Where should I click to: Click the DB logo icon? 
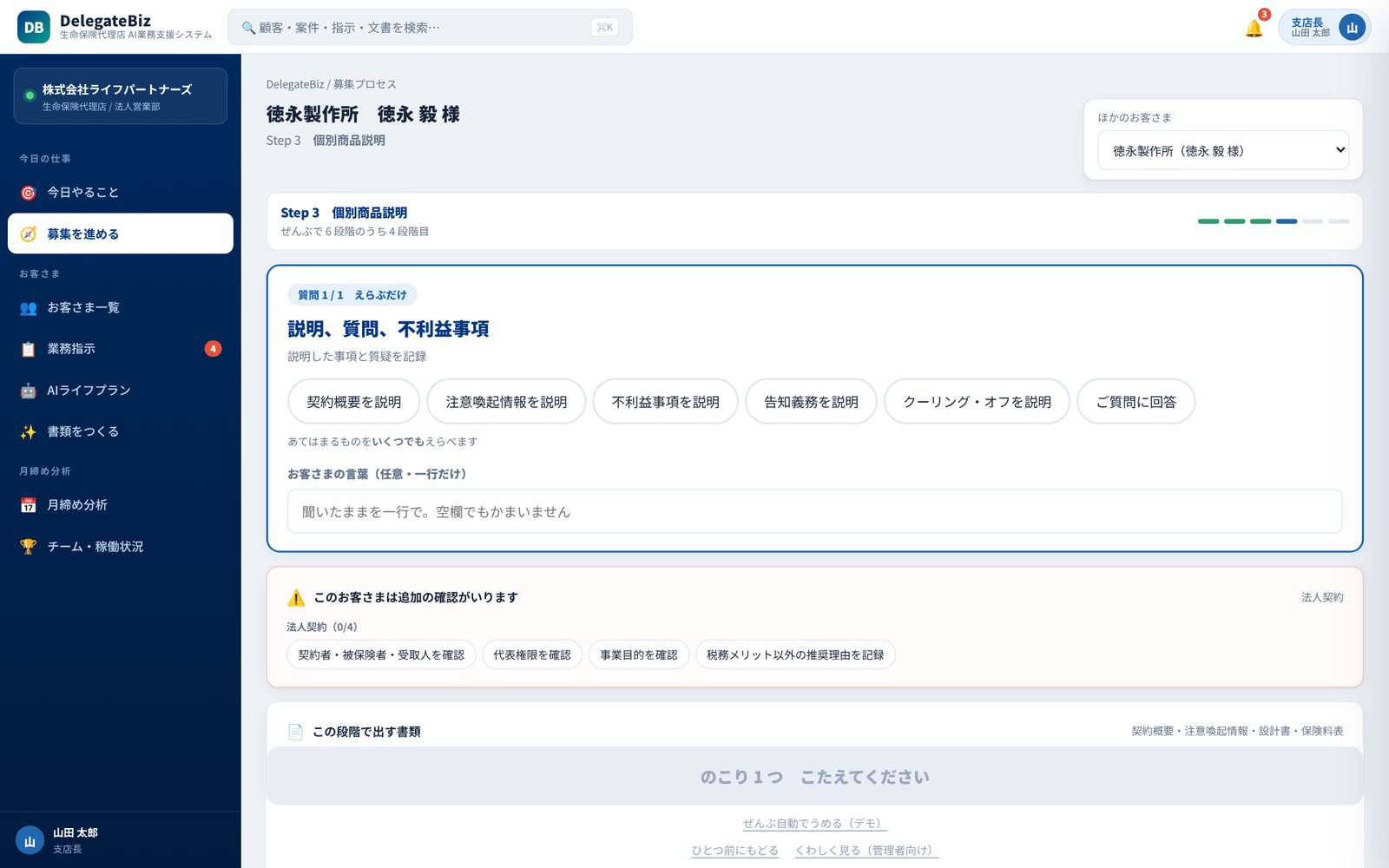pyautogui.click(x=34, y=27)
